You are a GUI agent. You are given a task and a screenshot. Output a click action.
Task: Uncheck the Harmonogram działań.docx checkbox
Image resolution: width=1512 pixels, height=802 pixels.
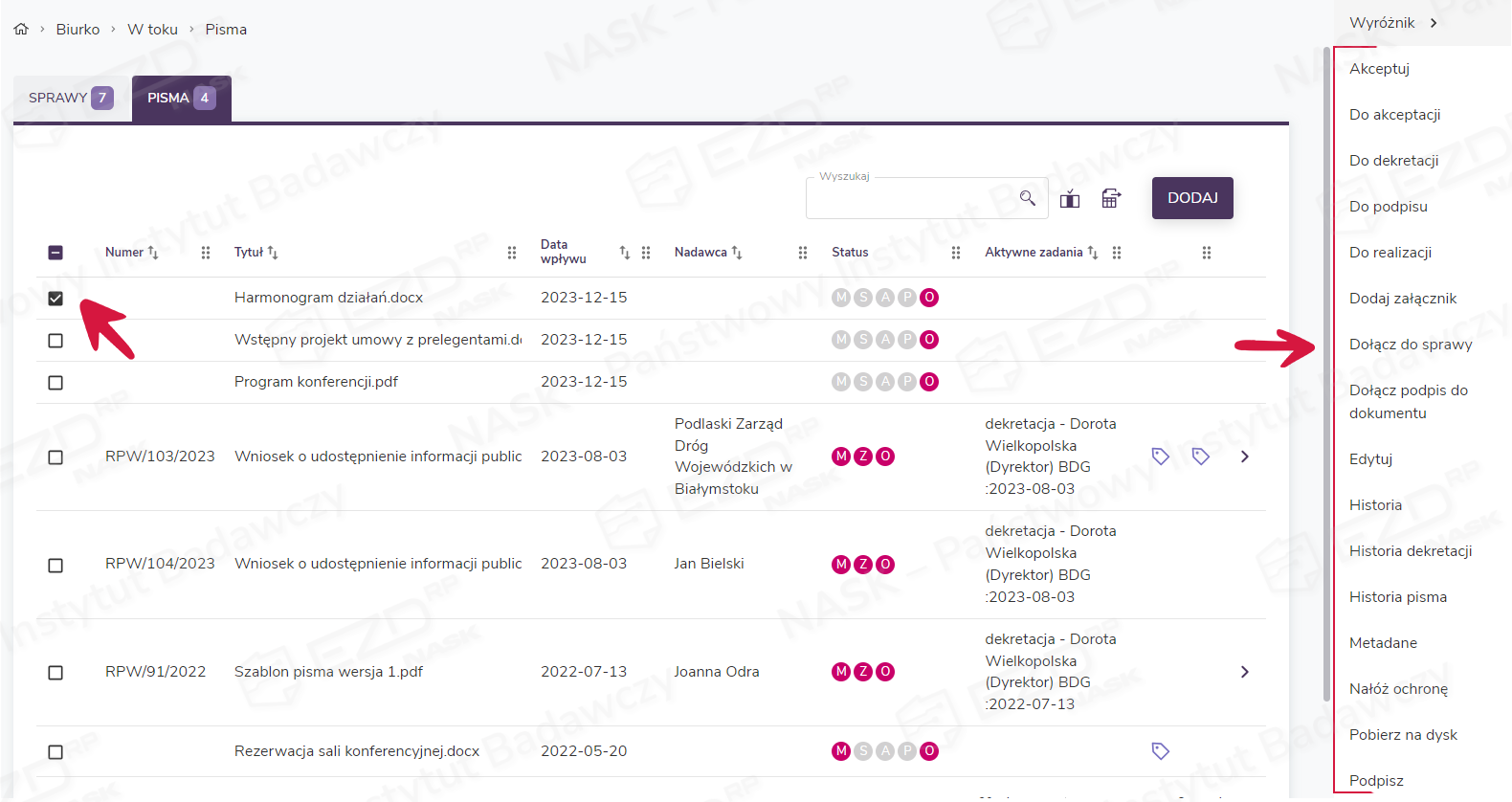point(56,299)
